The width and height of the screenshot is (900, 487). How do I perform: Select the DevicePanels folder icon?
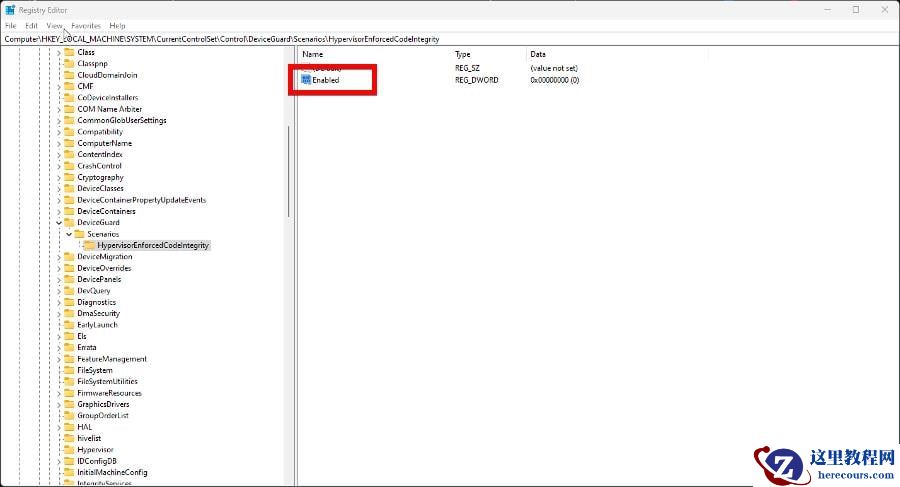69,280
